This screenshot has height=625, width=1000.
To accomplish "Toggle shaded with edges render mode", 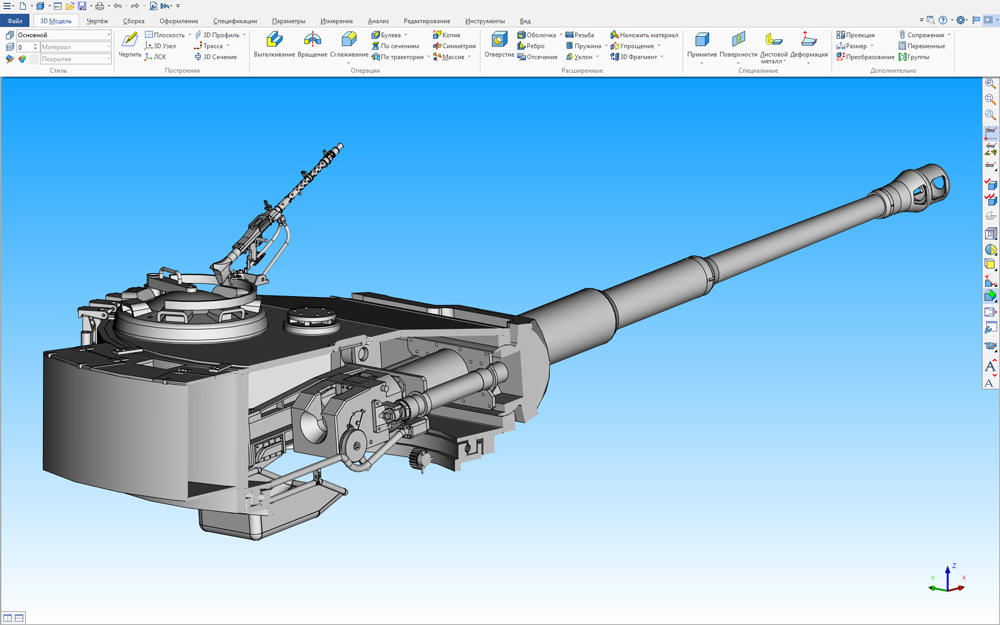I will [x=990, y=295].
